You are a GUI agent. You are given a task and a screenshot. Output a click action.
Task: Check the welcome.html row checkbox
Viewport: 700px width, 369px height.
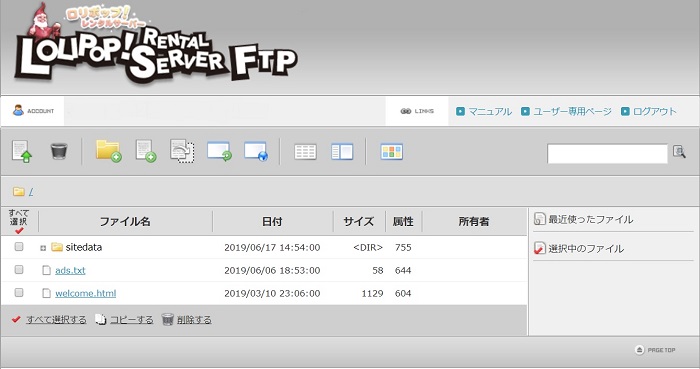19,292
